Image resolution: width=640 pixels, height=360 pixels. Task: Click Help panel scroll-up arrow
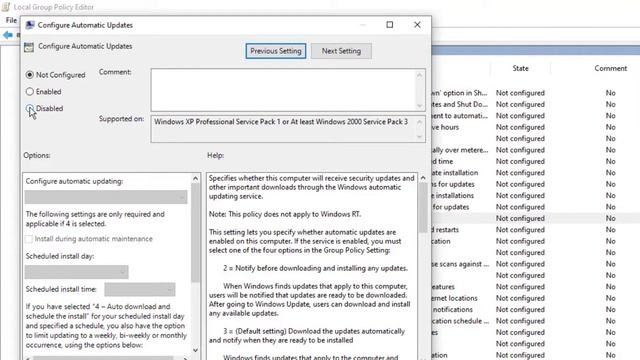pos(423,178)
